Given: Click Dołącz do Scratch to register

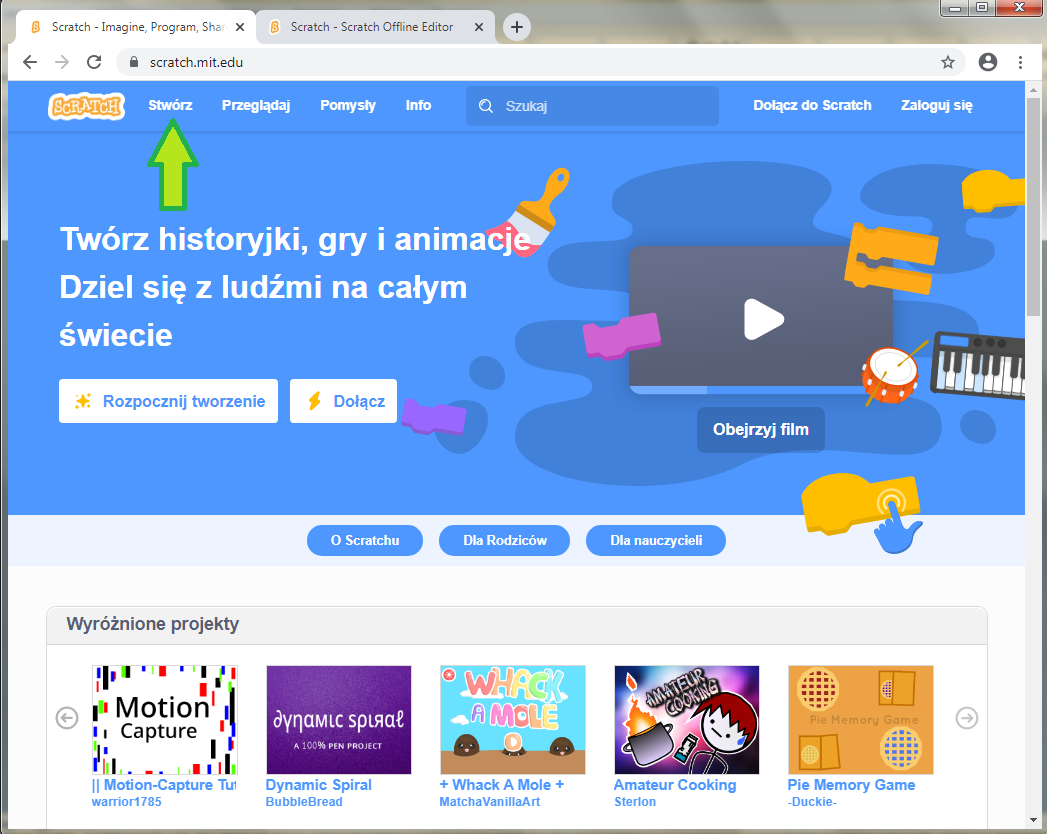Looking at the screenshot, I should pyautogui.click(x=812, y=106).
